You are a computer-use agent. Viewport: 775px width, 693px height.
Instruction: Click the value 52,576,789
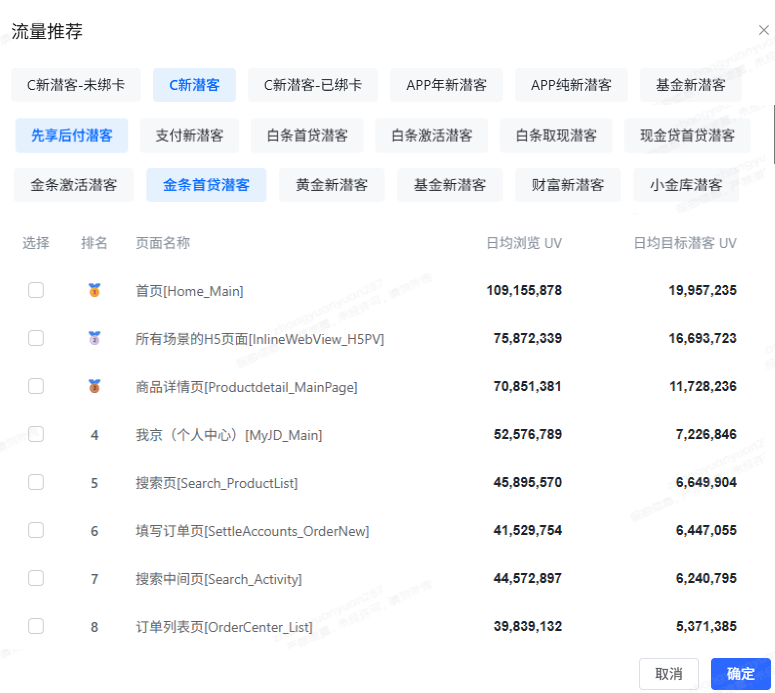pyautogui.click(x=527, y=434)
